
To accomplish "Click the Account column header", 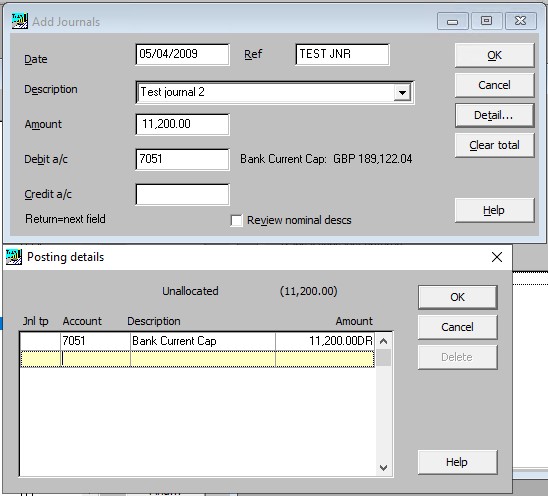I will pyautogui.click(x=82, y=321).
